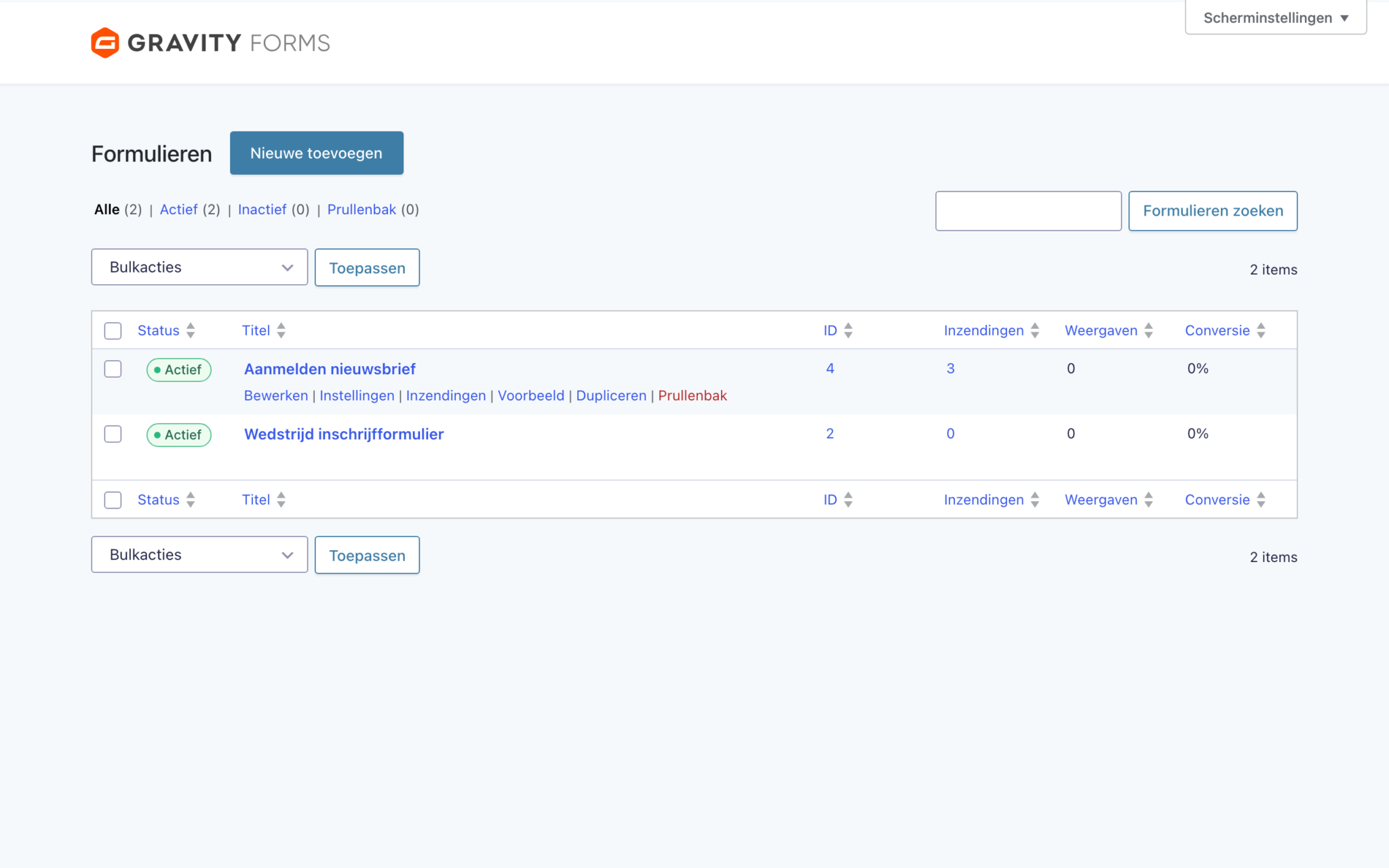Viewport: 1389px width, 868px height.
Task: Sort by bottom Inzendingen column header
Action: [x=983, y=500]
